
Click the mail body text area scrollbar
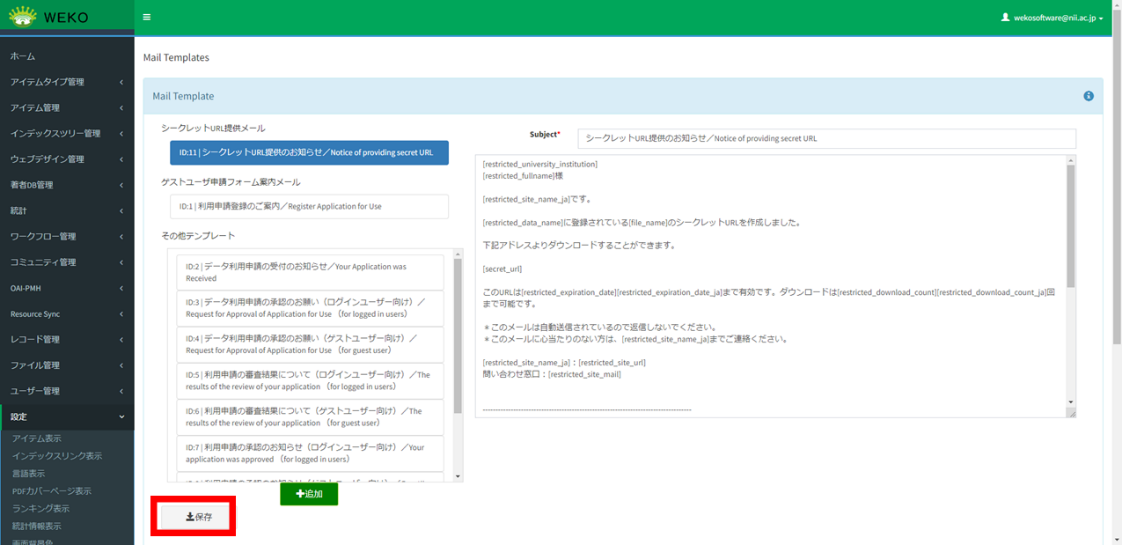(x=1070, y=225)
